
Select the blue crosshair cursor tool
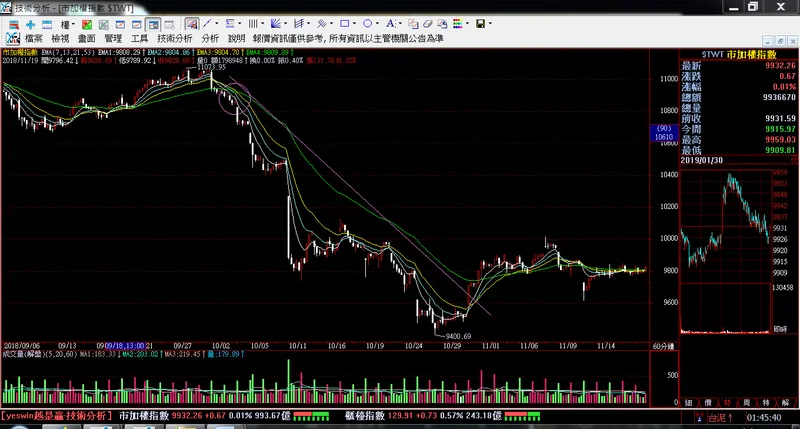31,24
